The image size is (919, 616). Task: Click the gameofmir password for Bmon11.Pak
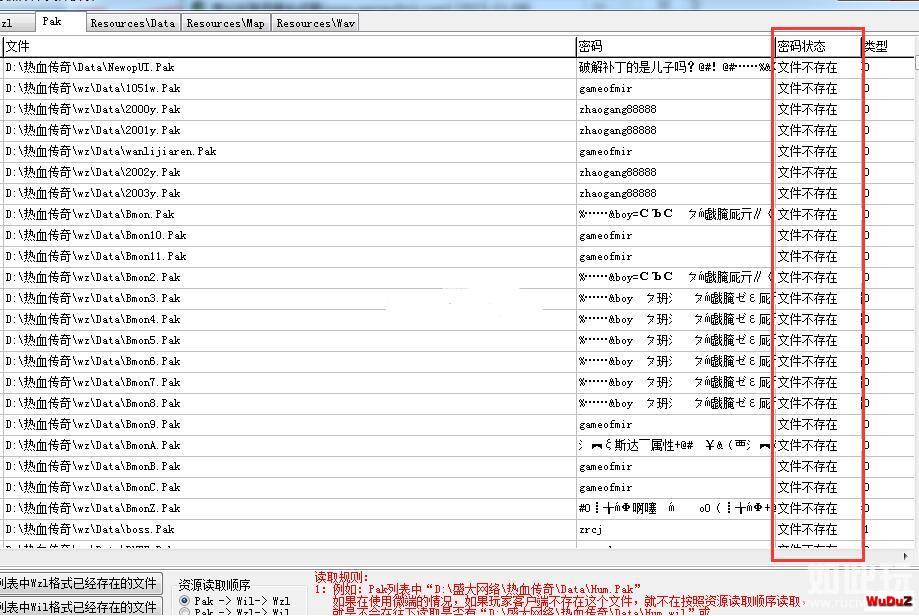(605, 257)
